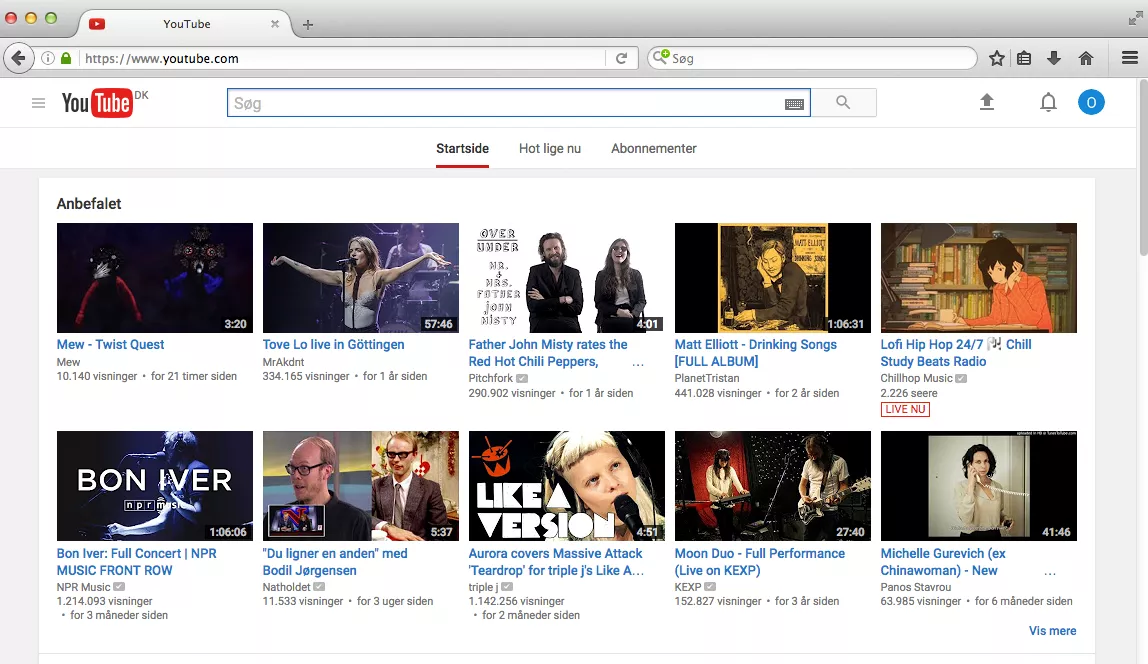This screenshot has height=664, width=1148.
Task: Switch to the Hot lige nu tab
Action: pos(549,148)
